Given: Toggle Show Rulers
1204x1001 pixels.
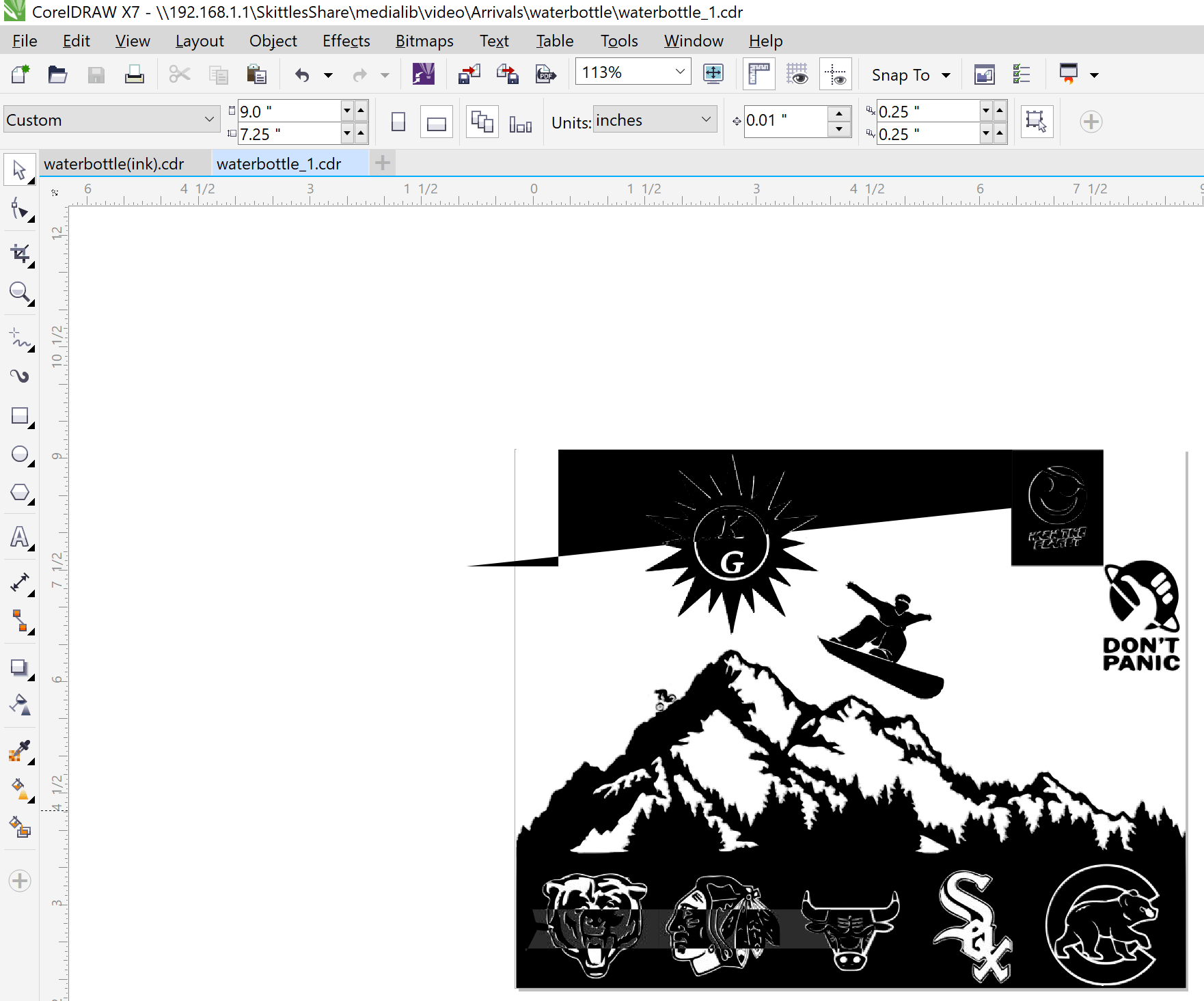Looking at the screenshot, I should pyautogui.click(x=759, y=74).
